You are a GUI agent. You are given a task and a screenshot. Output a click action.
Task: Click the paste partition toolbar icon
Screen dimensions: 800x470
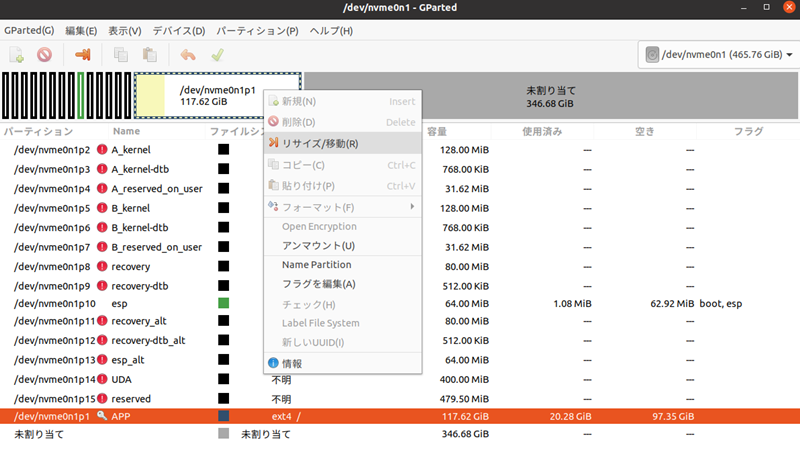click(x=149, y=55)
